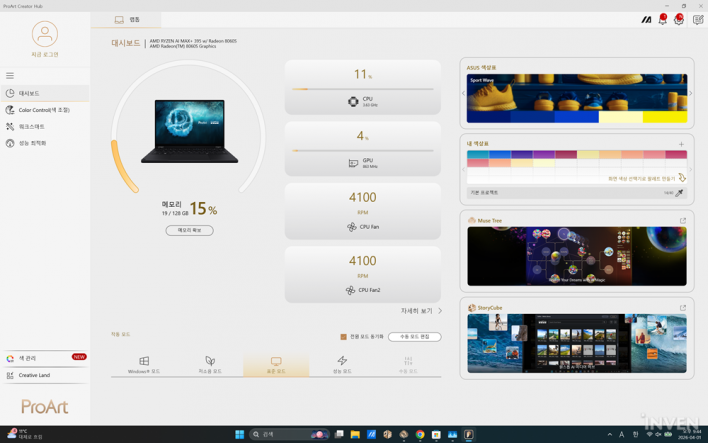708x443 pixels.
Task: Open Muse Tree in external window icon
Action: (x=683, y=221)
